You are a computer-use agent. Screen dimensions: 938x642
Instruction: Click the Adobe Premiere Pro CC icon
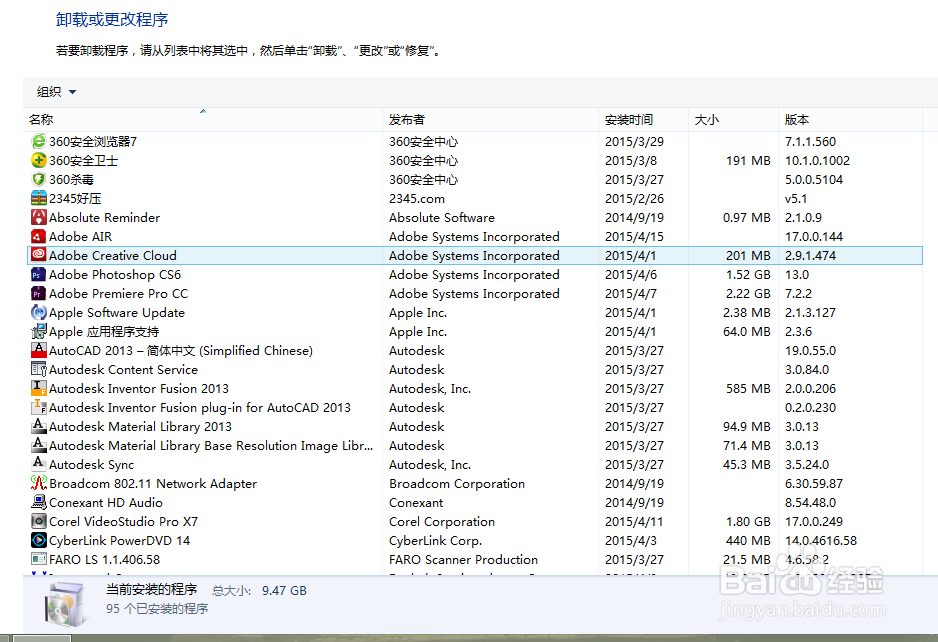(38, 293)
